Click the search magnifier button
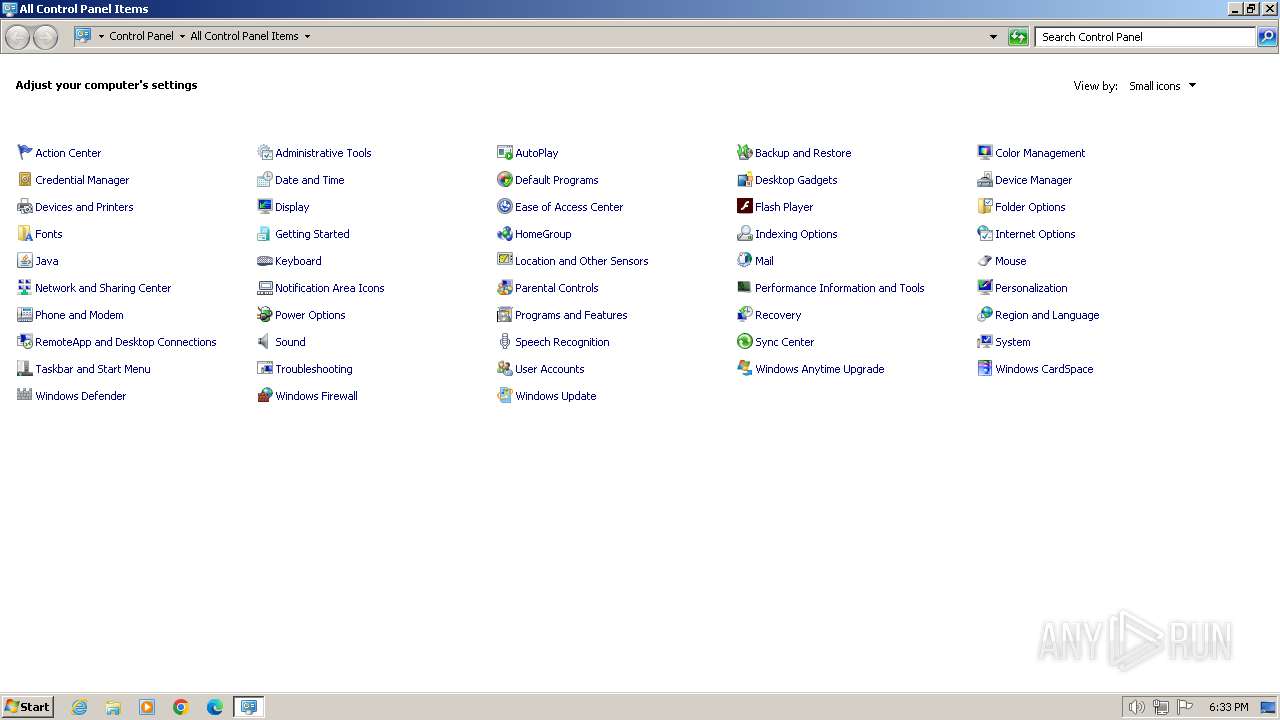The height and width of the screenshot is (720, 1280). pos(1267,37)
